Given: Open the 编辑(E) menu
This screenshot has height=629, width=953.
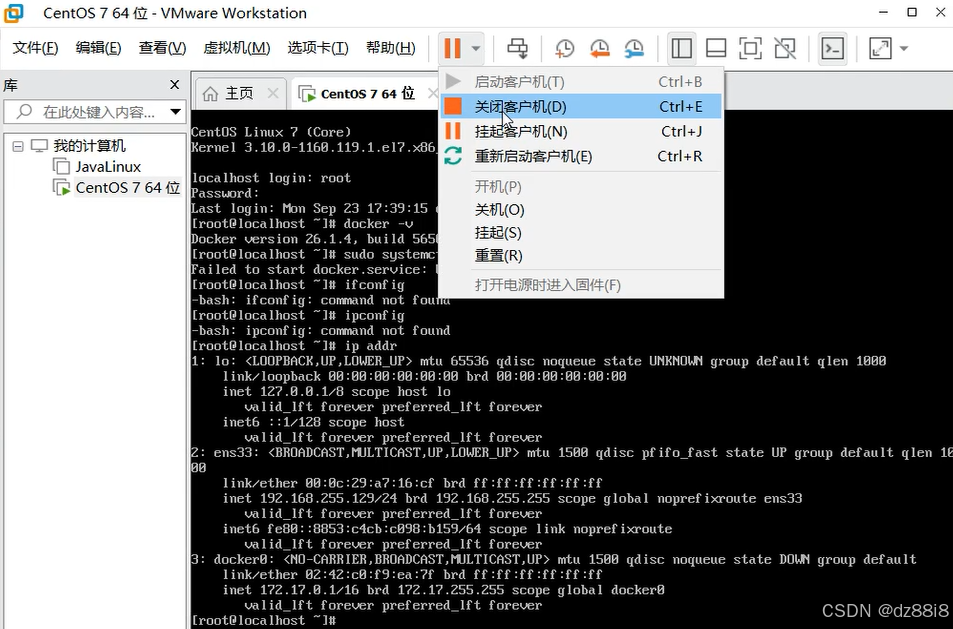Looking at the screenshot, I should pos(98,47).
